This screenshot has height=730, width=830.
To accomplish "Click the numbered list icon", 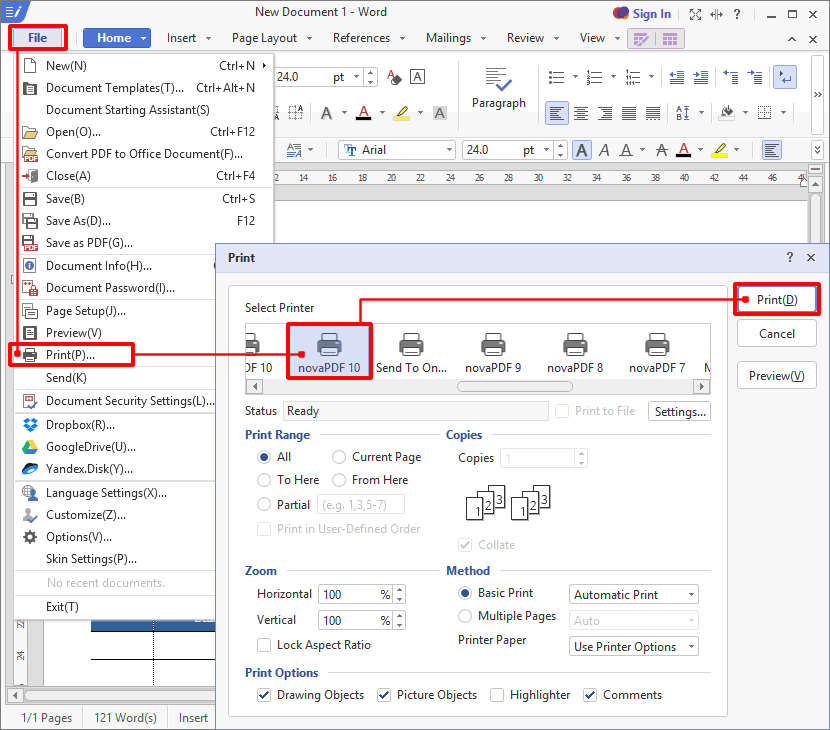I will coord(594,77).
